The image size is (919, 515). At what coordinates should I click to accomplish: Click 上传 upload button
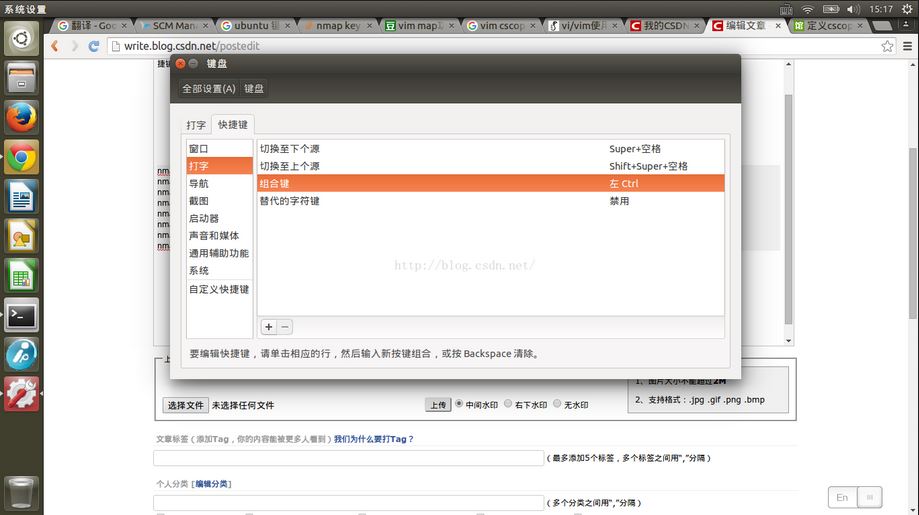tap(438, 405)
